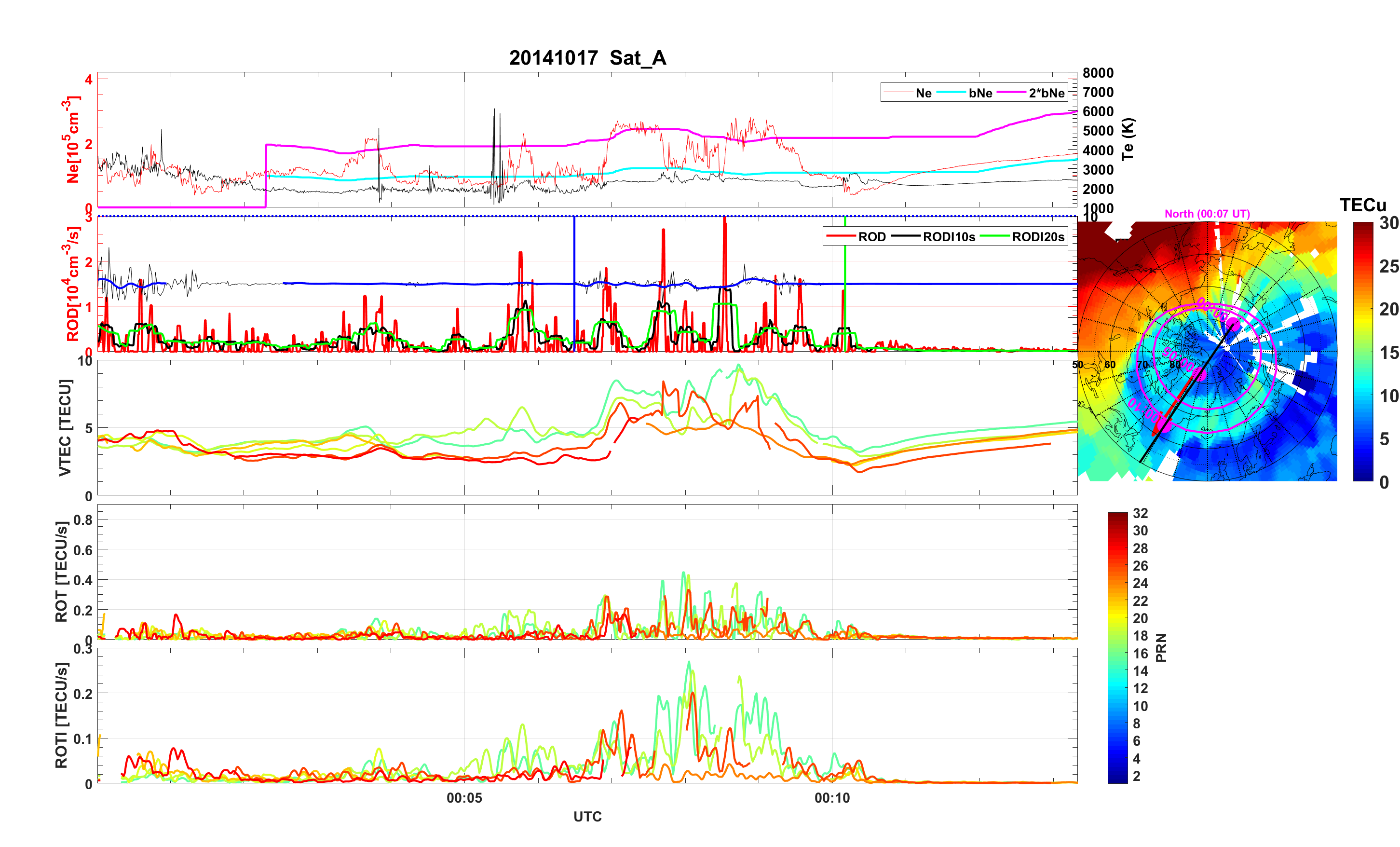Click the TECu colorbar label
Viewport: 1400px width, 847px height.
coord(1362,205)
